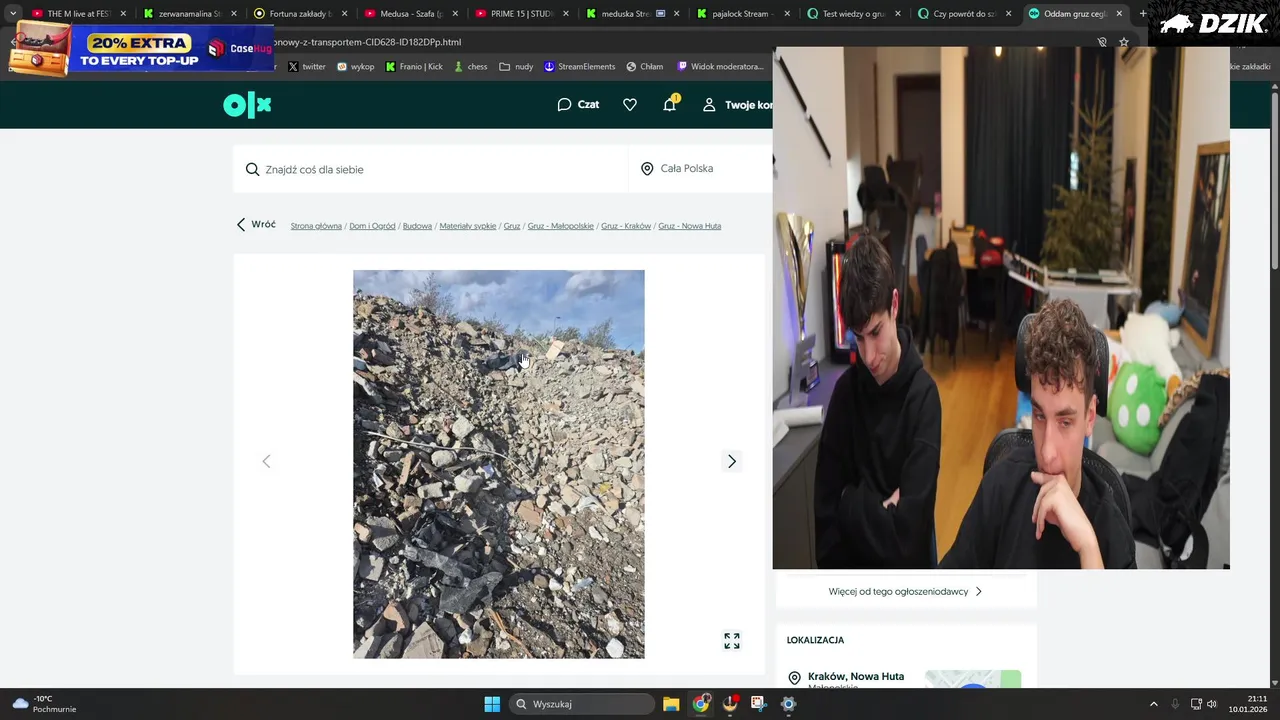The width and height of the screenshot is (1280, 720).
Task: Open the Twoje konto account menu
Action: [x=737, y=105]
